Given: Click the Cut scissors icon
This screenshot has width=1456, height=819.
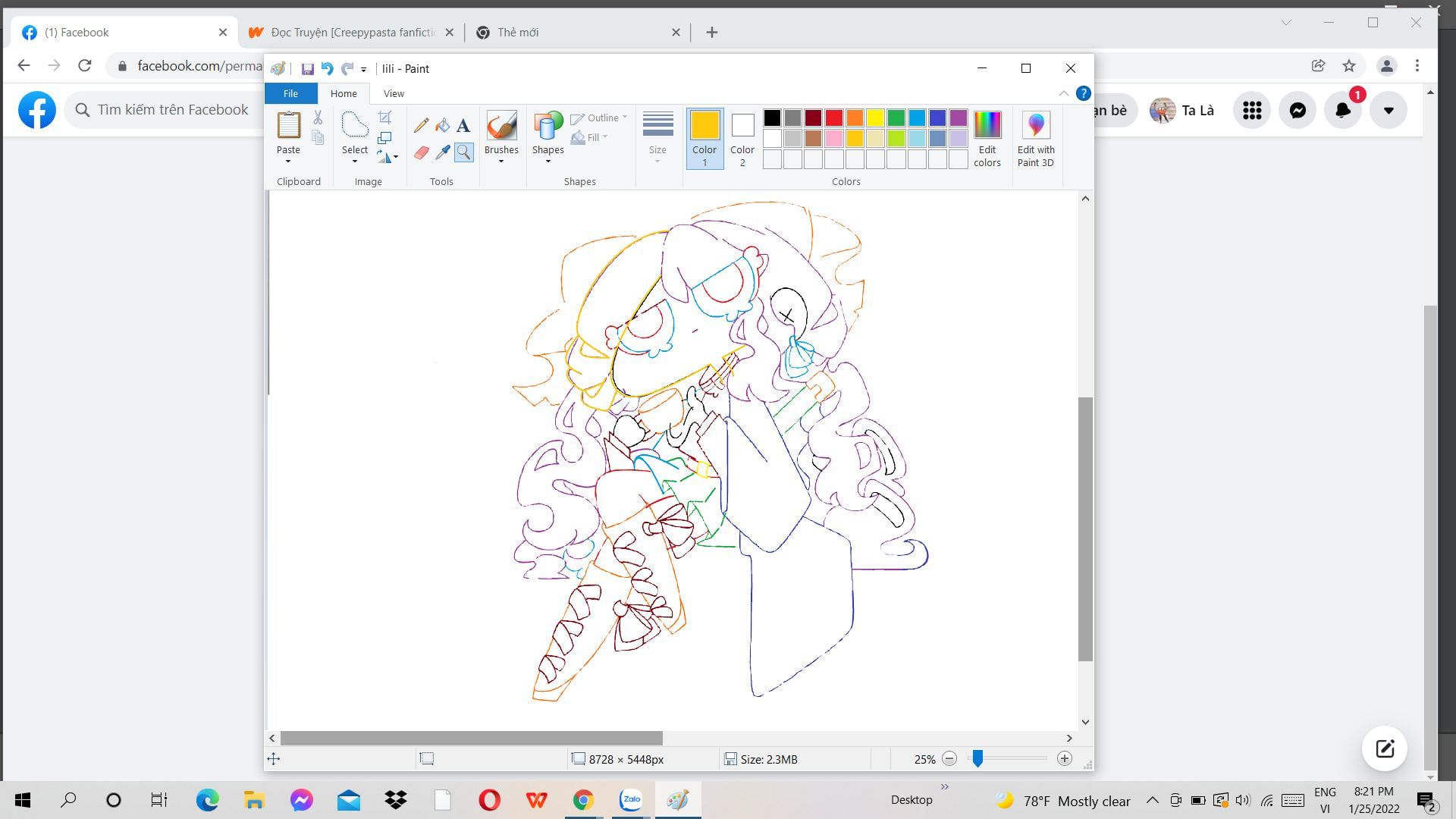Looking at the screenshot, I should pos(318,118).
